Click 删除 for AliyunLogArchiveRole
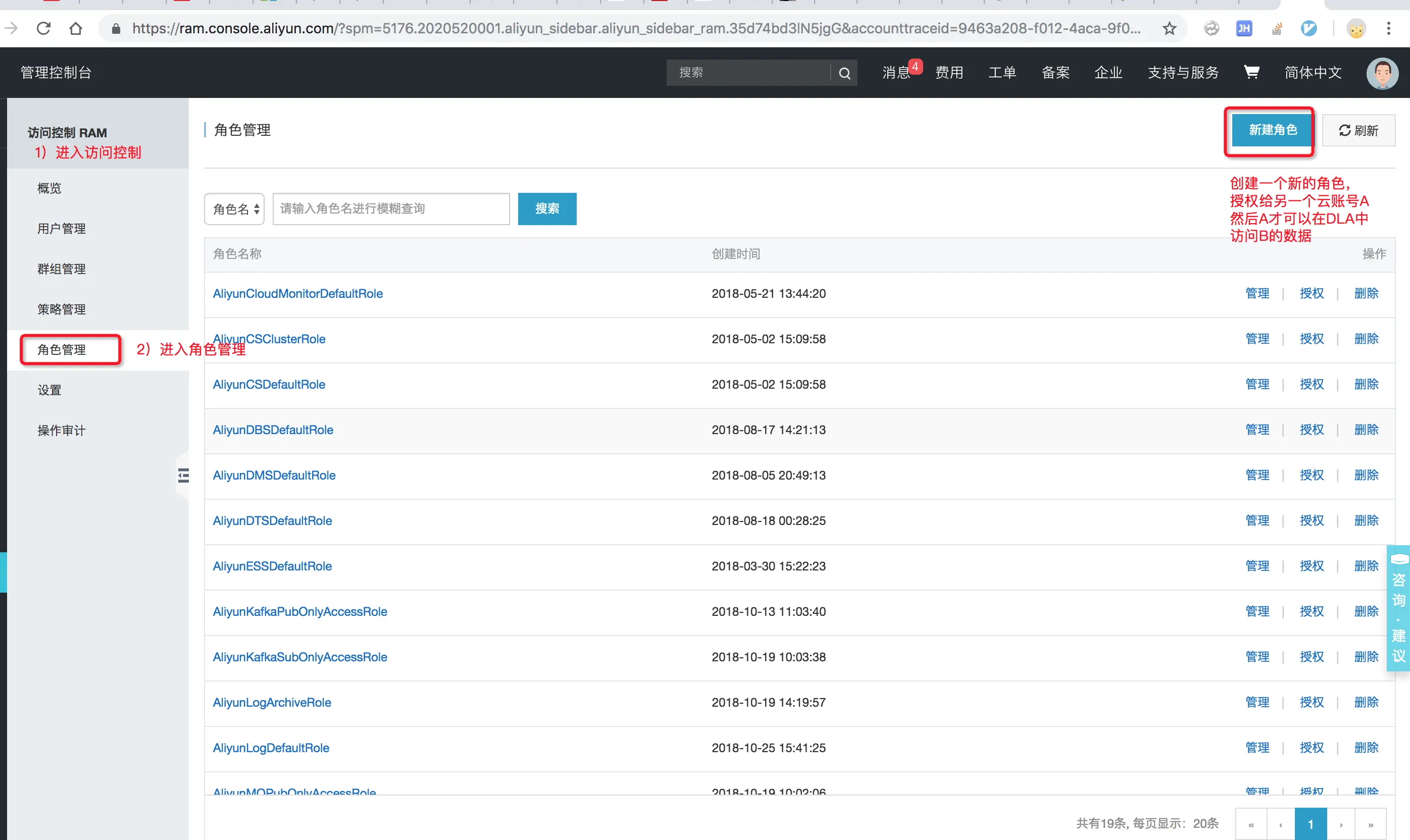Screen dimensions: 1410x840 (1366, 702)
